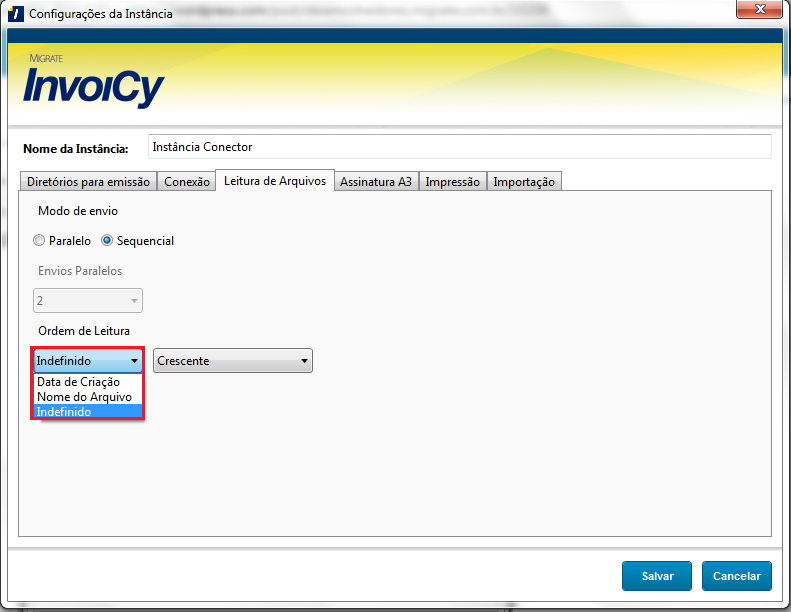Choose the Sequencial send mode
The image size is (791, 612).
click(x=108, y=241)
